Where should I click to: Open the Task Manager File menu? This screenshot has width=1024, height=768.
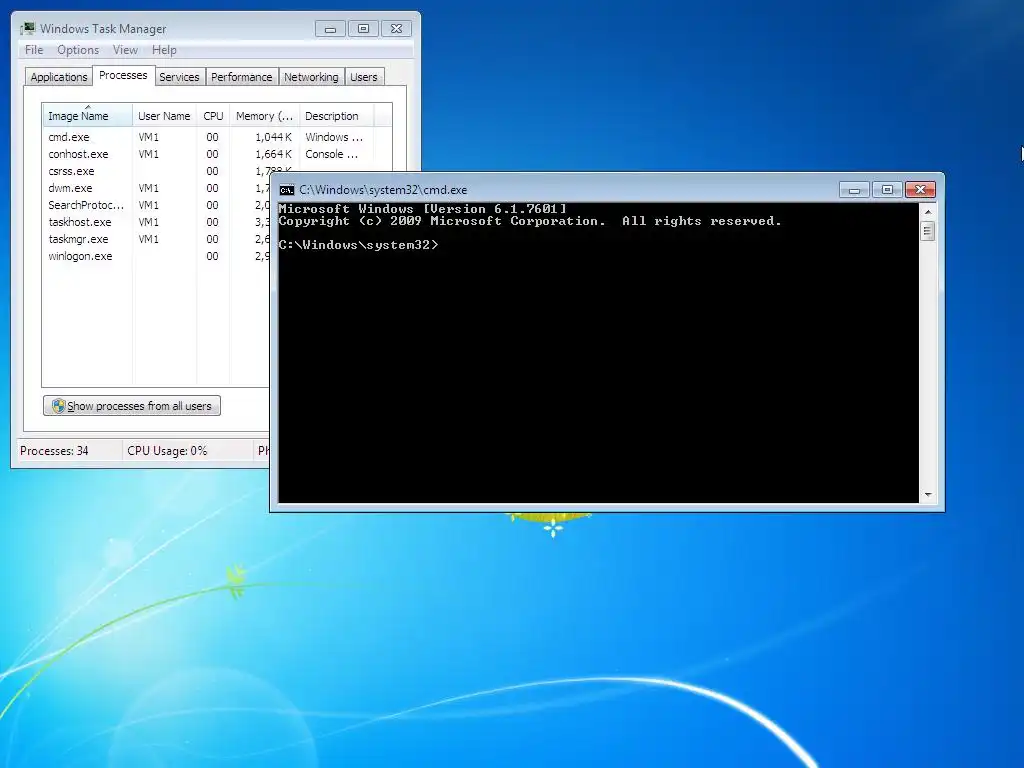pyautogui.click(x=34, y=50)
